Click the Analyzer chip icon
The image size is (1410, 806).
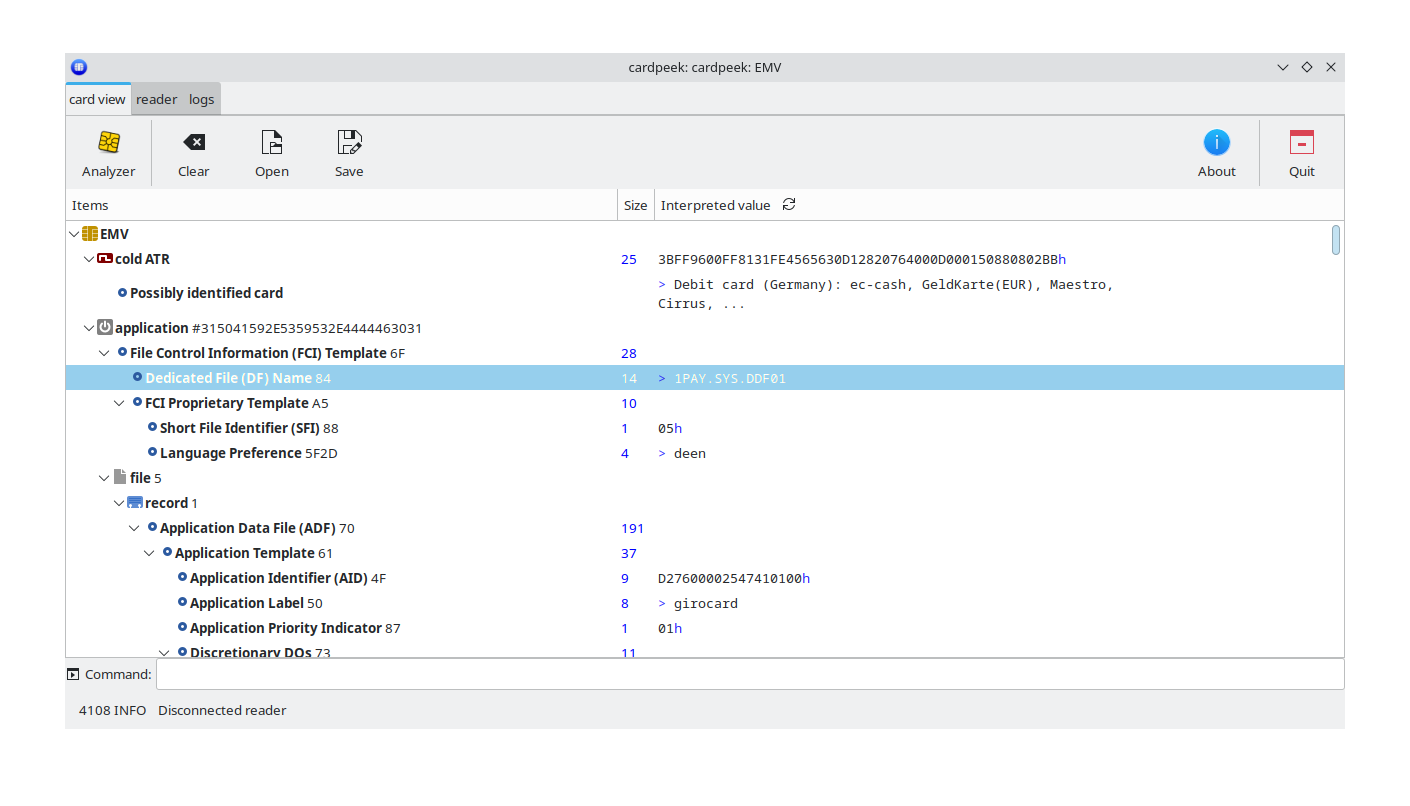point(109,142)
